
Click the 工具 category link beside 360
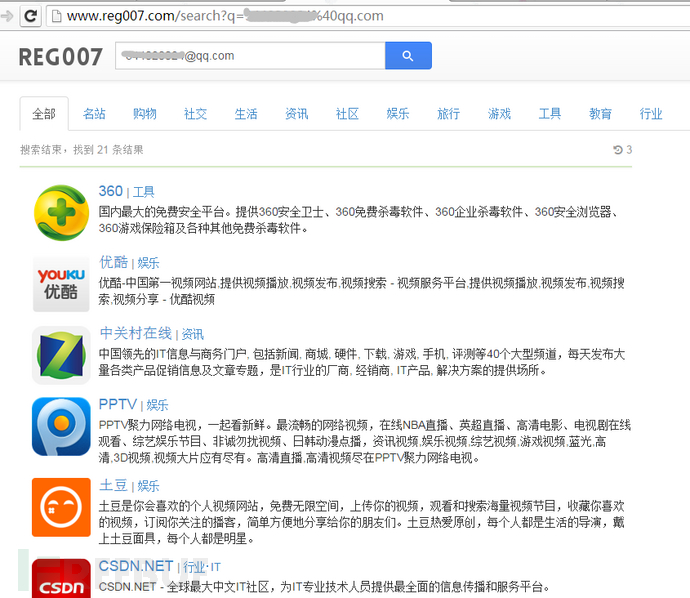(x=143, y=192)
